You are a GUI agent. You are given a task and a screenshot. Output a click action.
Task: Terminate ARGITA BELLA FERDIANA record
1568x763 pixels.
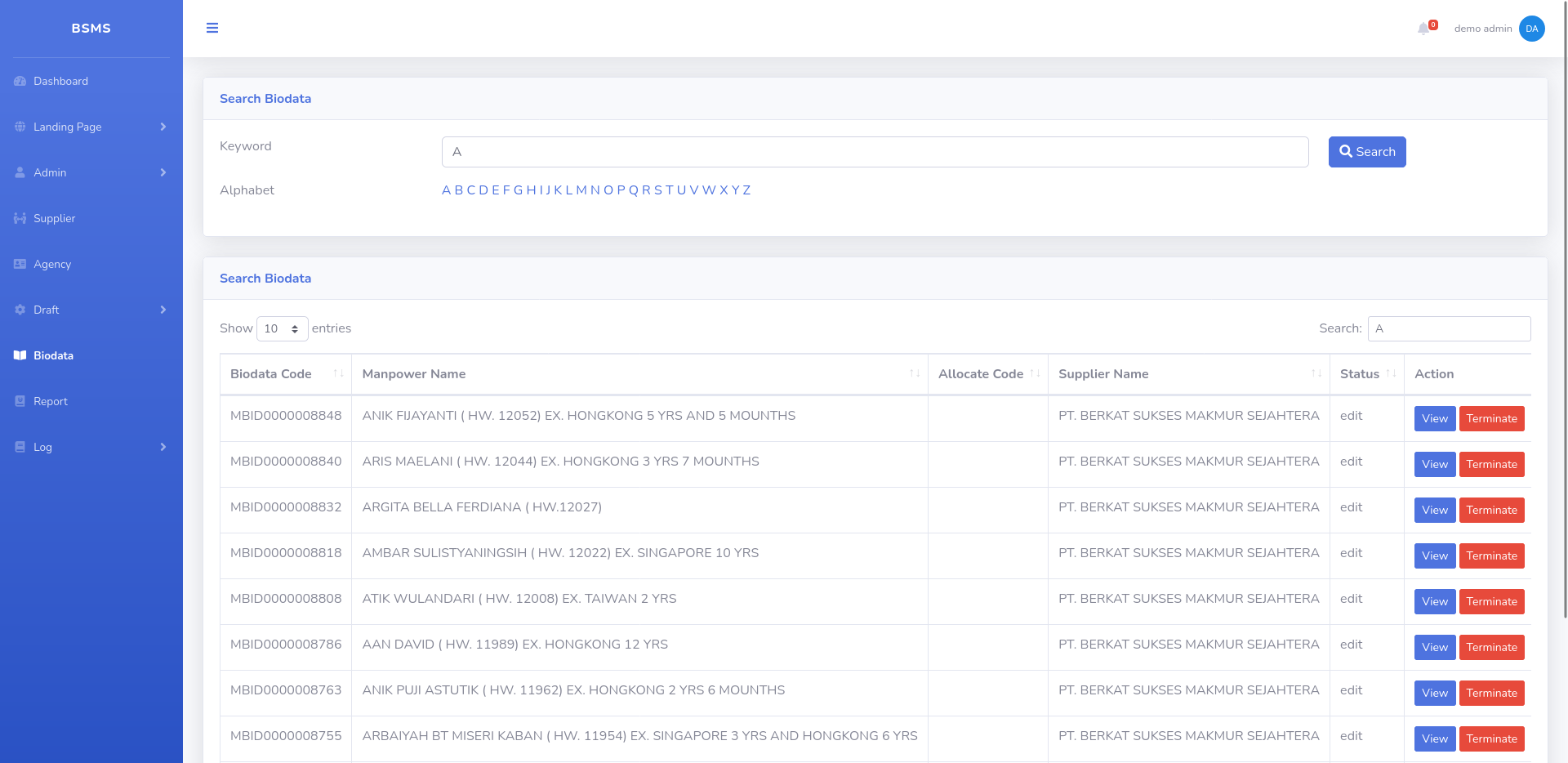click(x=1492, y=510)
